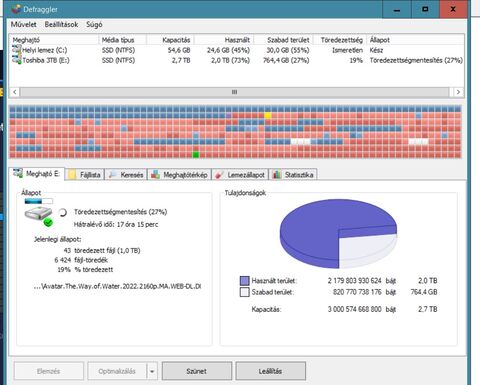Click the used space pie chart slice

coord(317,227)
